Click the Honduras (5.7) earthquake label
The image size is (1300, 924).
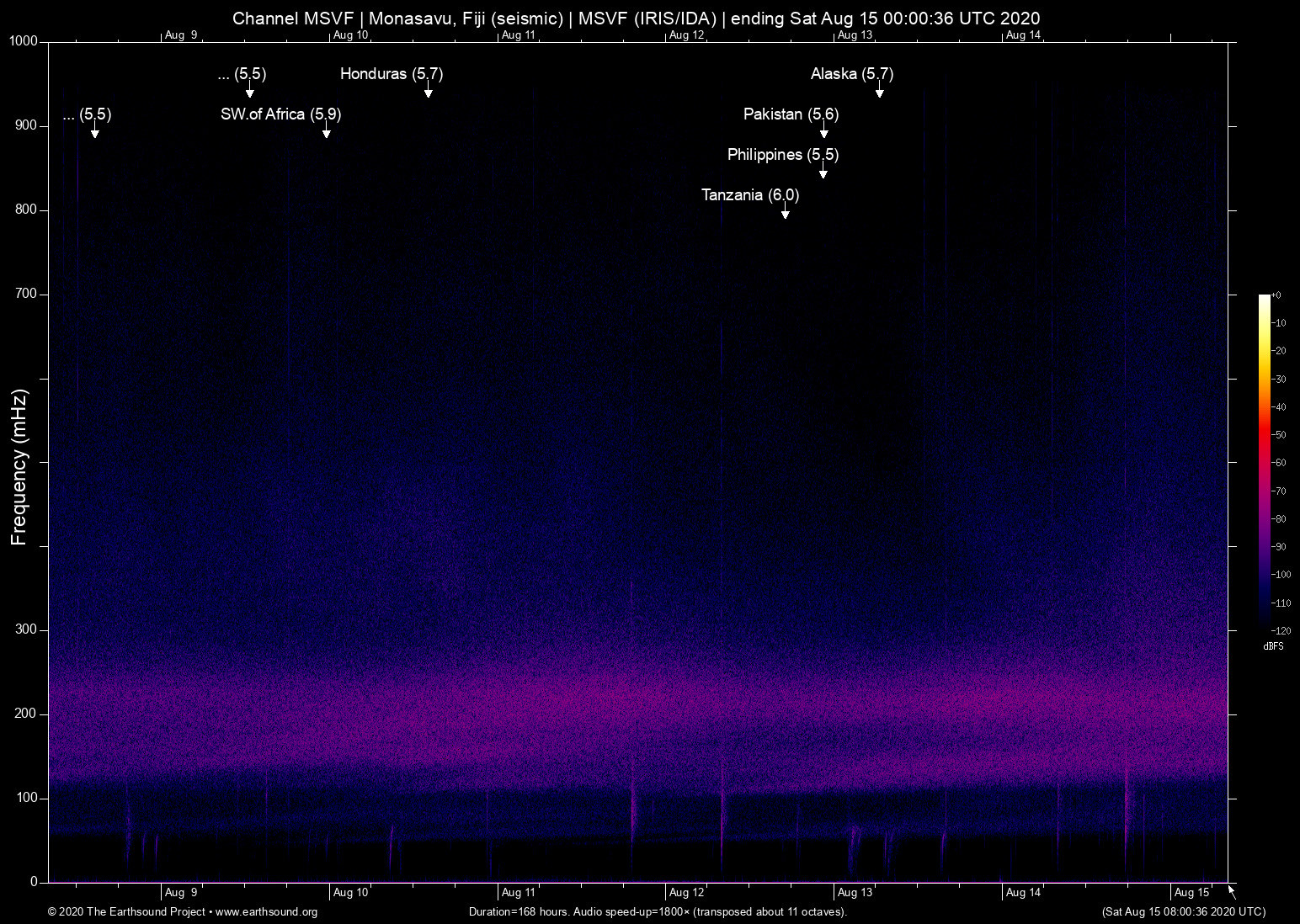[392, 74]
